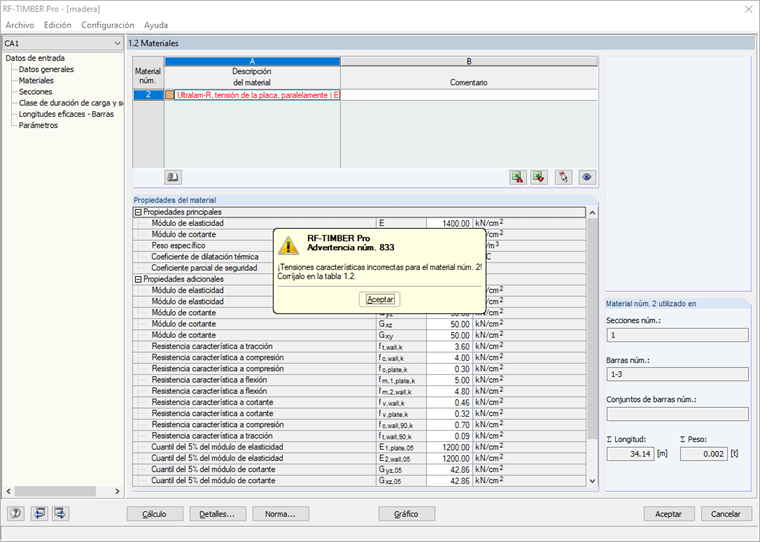
Task: Open the Ayuda menu
Action: (x=156, y=25)
